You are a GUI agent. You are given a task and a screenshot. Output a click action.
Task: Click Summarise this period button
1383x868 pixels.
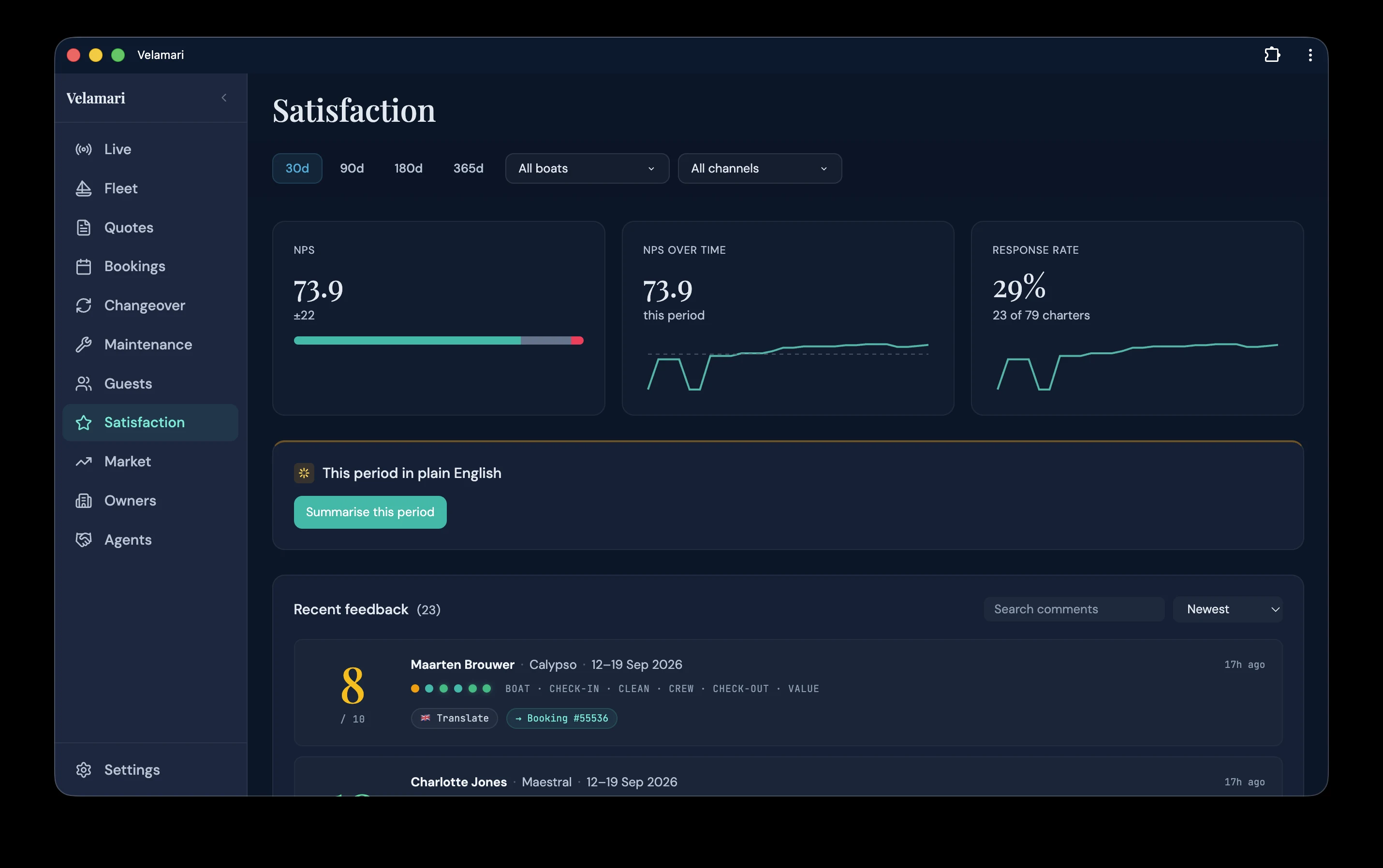click(x=370, y=512)
